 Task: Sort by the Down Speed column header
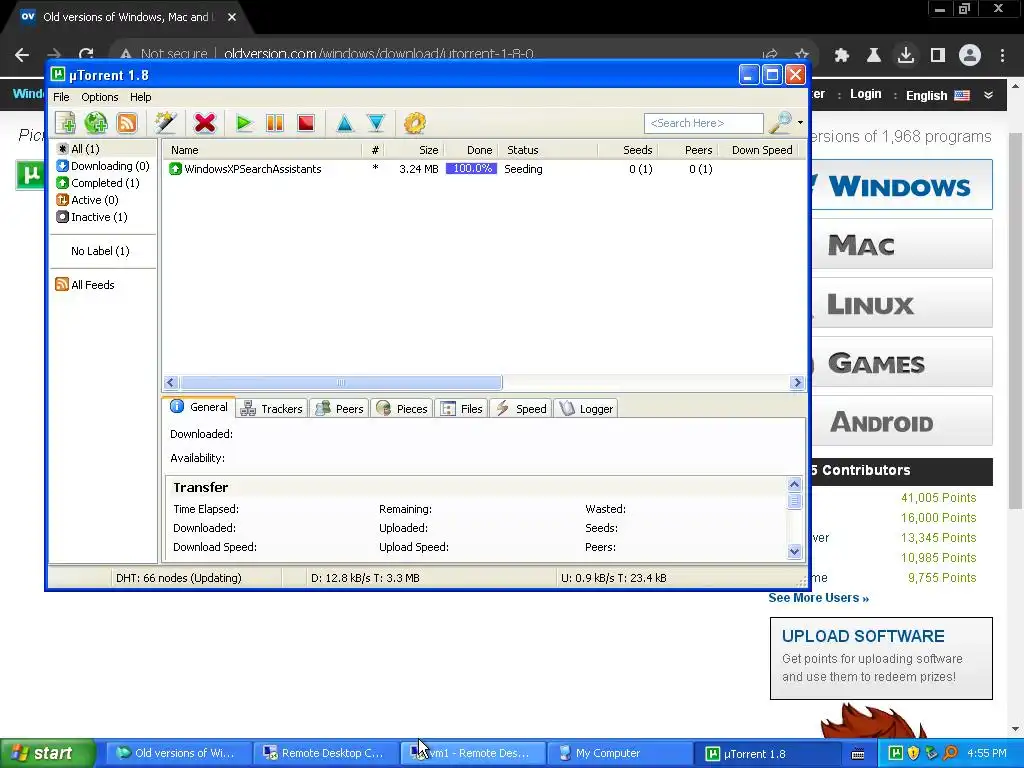click(758, 150)
